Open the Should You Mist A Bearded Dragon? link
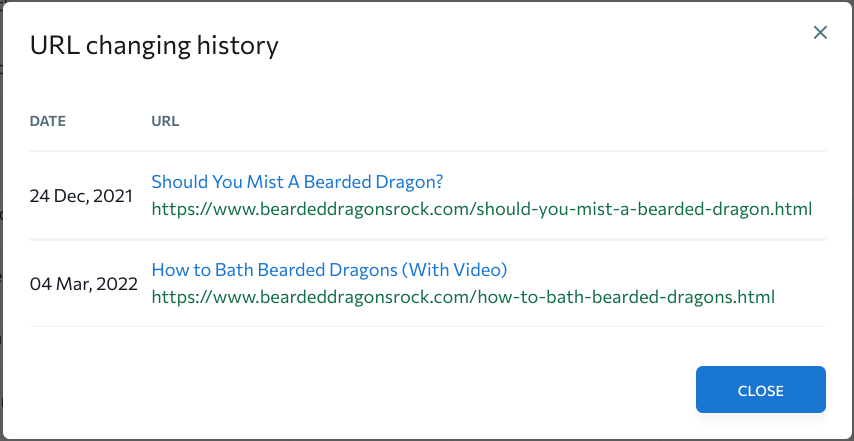The width and height of the screenshot is (854, 441). click(x=297, y=182)
